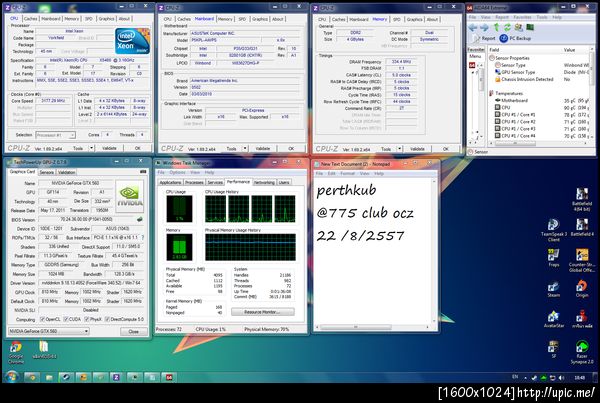Toggle DirectCompute 5.0 checkbox in GPU-Z
Image resolution: width=600 pixels, height=403 pixels.
point(108,319)
